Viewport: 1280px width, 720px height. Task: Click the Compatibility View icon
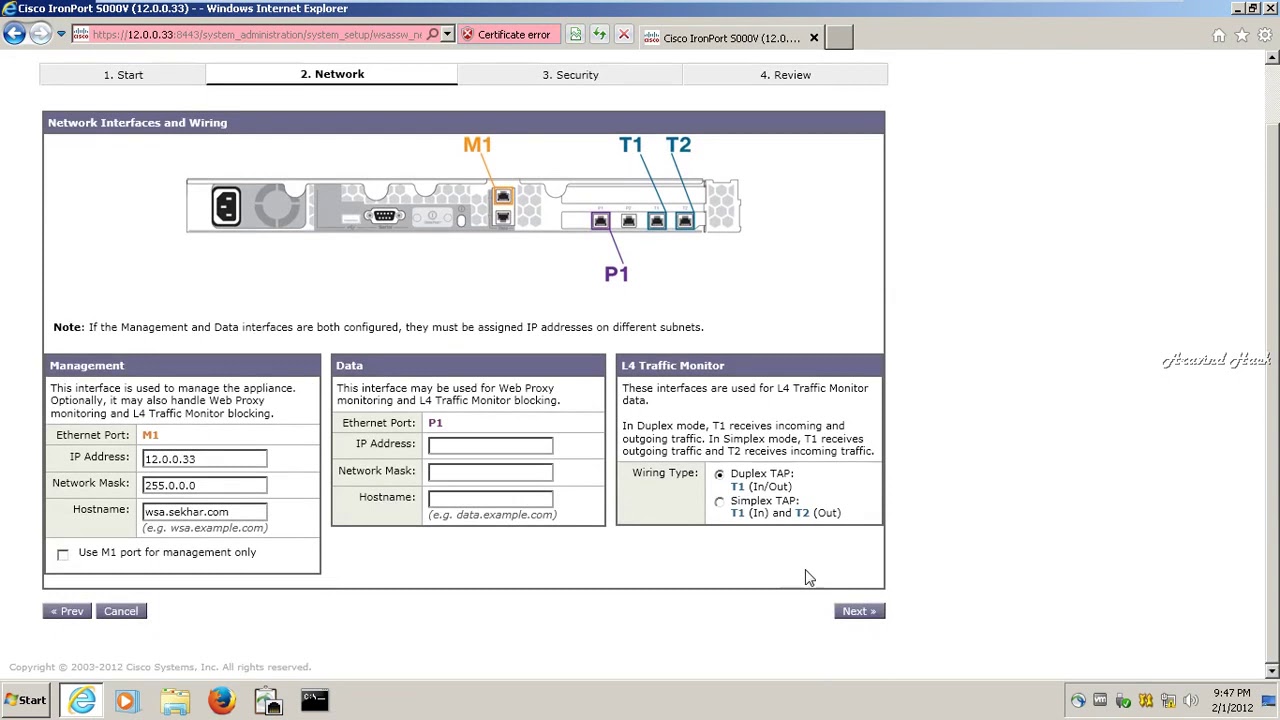[576, 35]
